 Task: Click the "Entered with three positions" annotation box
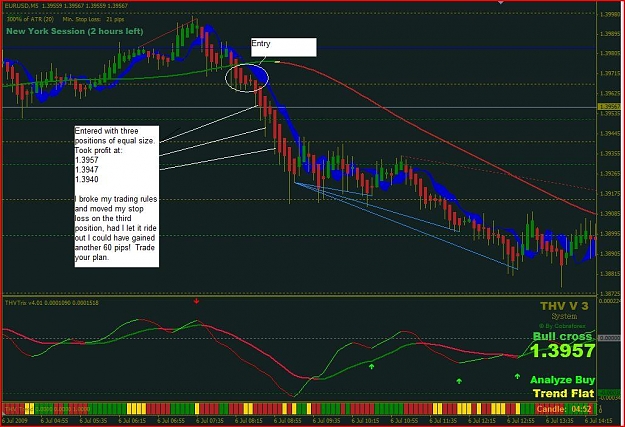point(116,196)
